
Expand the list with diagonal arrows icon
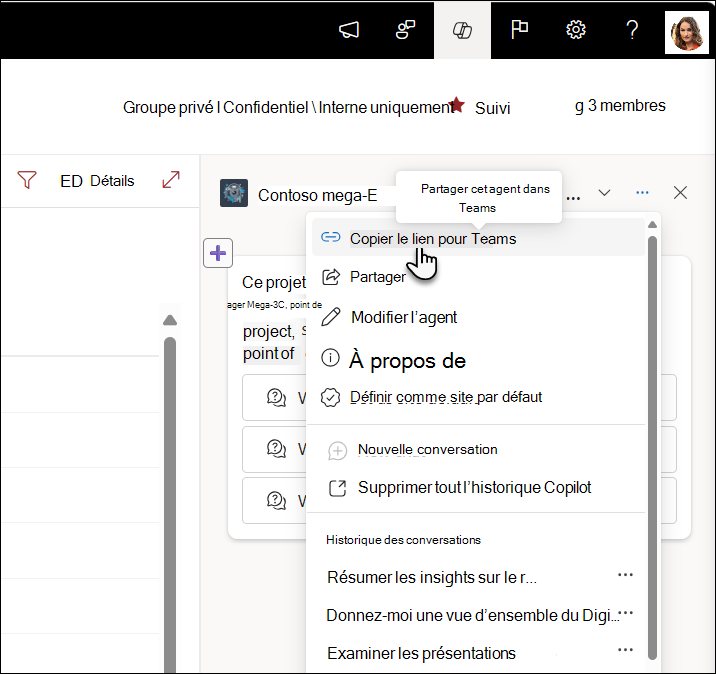point(171,179)
